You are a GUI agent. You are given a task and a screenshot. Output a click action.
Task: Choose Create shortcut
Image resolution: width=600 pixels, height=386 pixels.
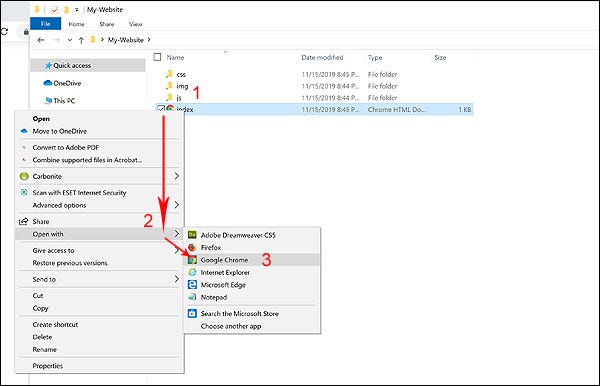[99, 324]
